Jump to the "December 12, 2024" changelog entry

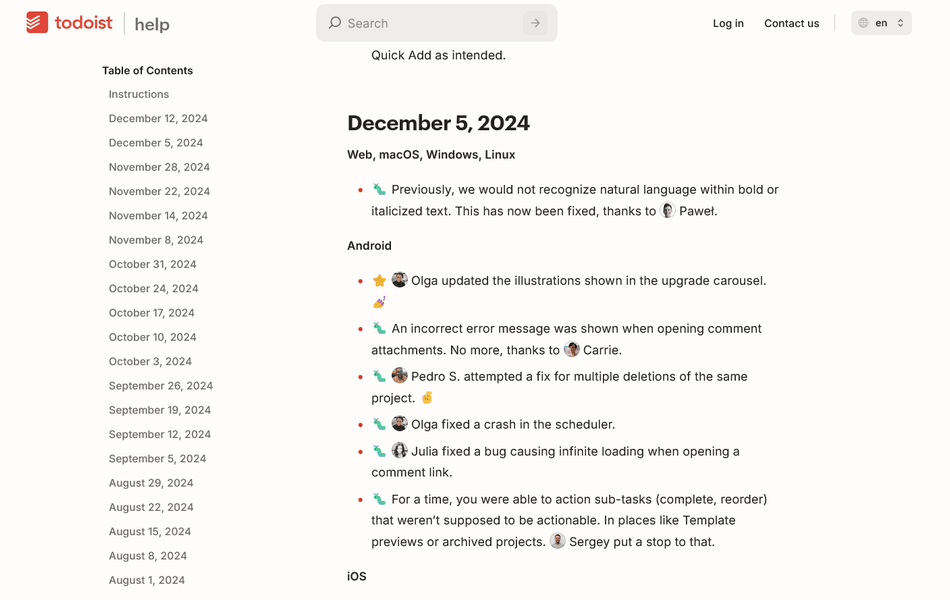click(x=158, y=118)
